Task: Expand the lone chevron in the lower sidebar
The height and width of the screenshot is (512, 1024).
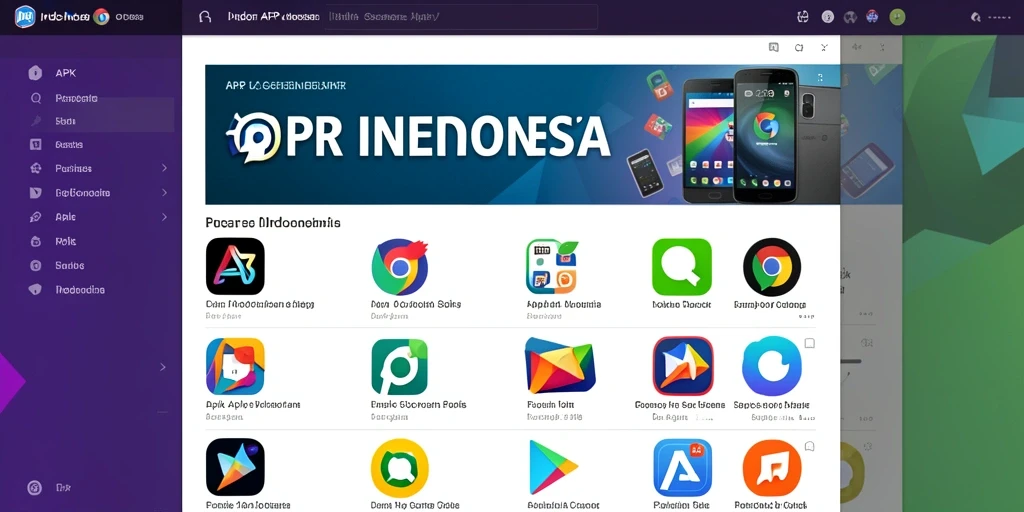Action: [163, 367]
